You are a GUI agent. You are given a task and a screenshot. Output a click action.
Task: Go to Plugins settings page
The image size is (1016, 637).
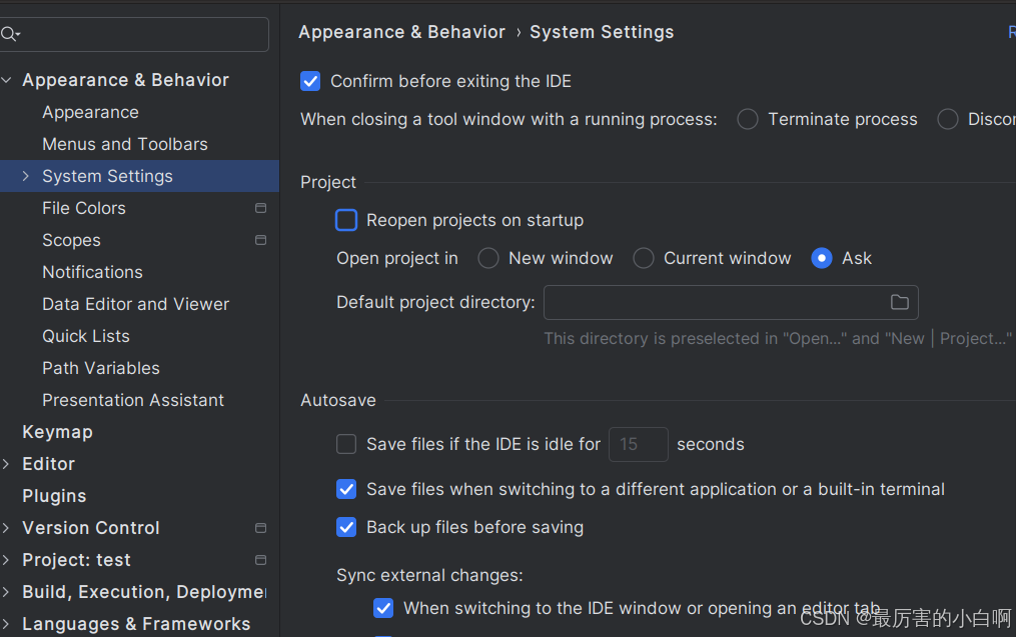[x=54, y=496]
